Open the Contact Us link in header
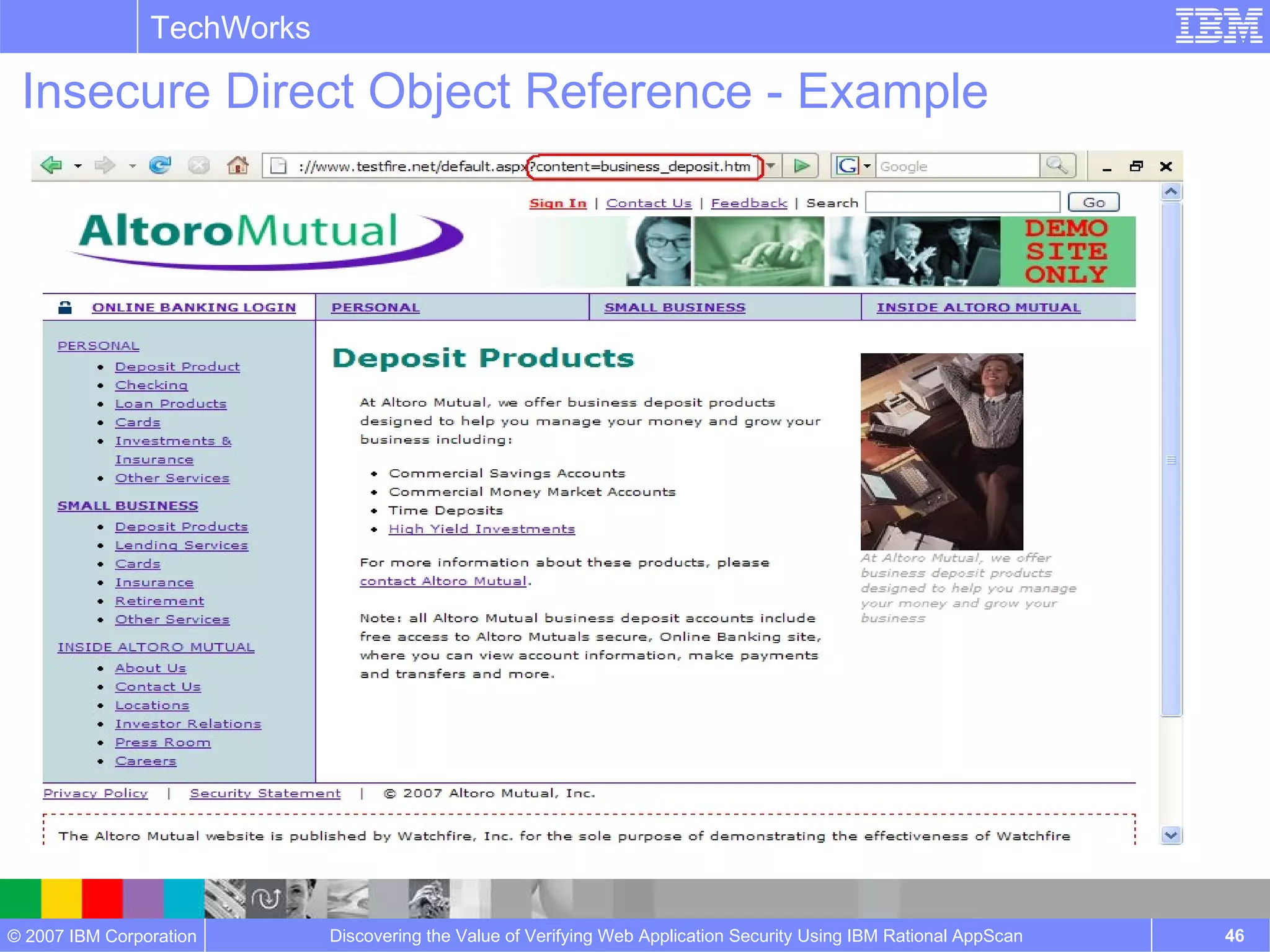This screenshot has width=1270, height=952. coord(649,203)
